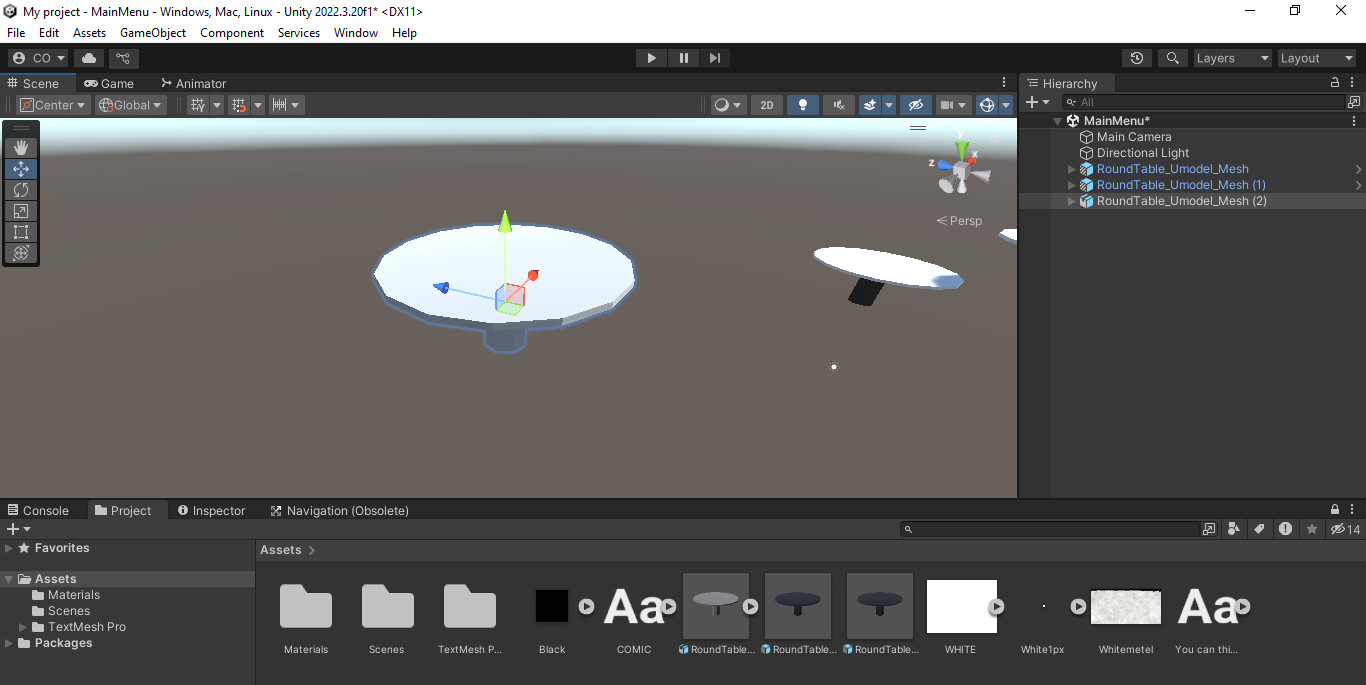Click the search icon in the top toolbar
This screenshot has width=1366, height=685.
point(1172,57)
